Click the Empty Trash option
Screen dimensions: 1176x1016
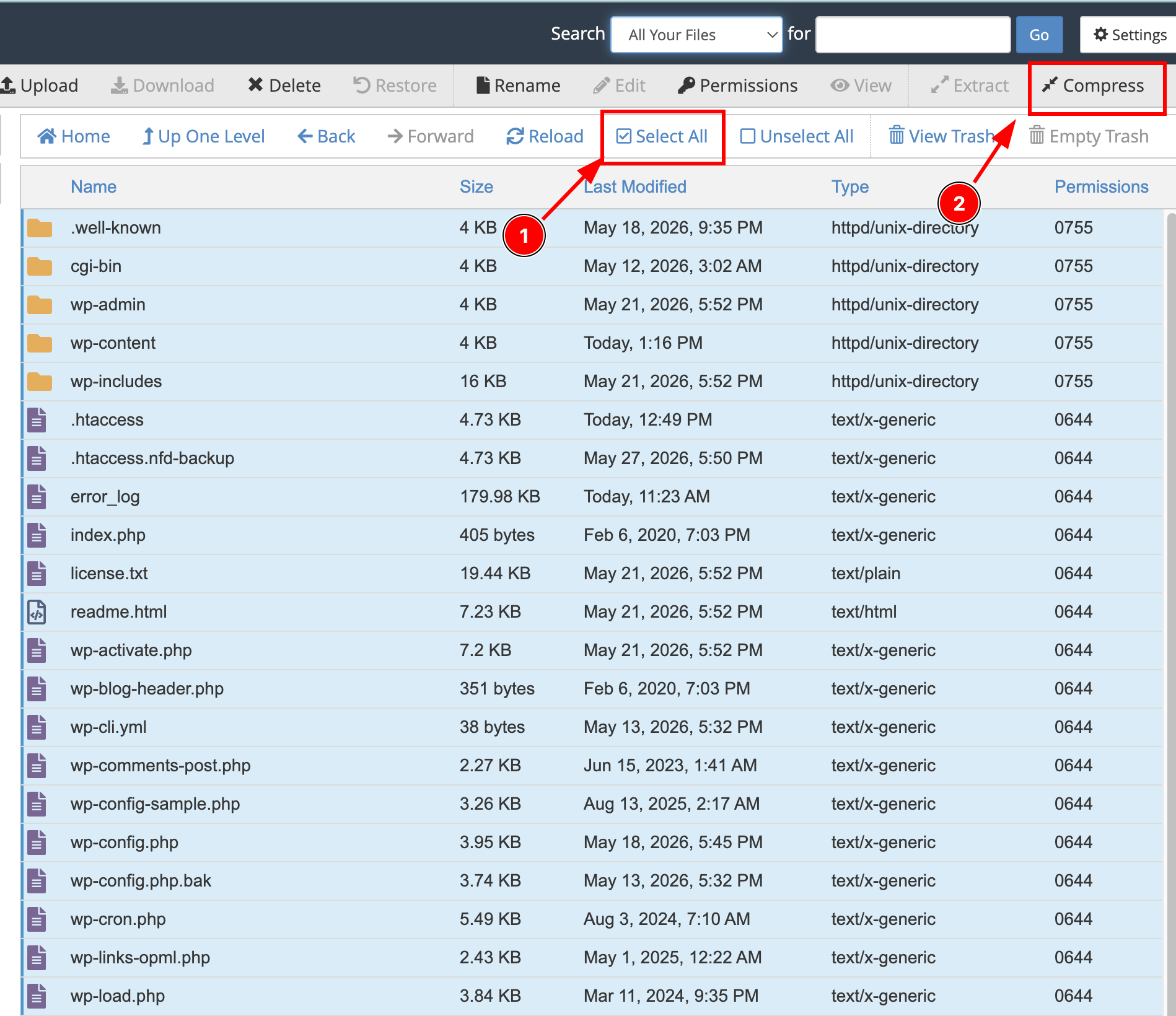pos(1089,136)
